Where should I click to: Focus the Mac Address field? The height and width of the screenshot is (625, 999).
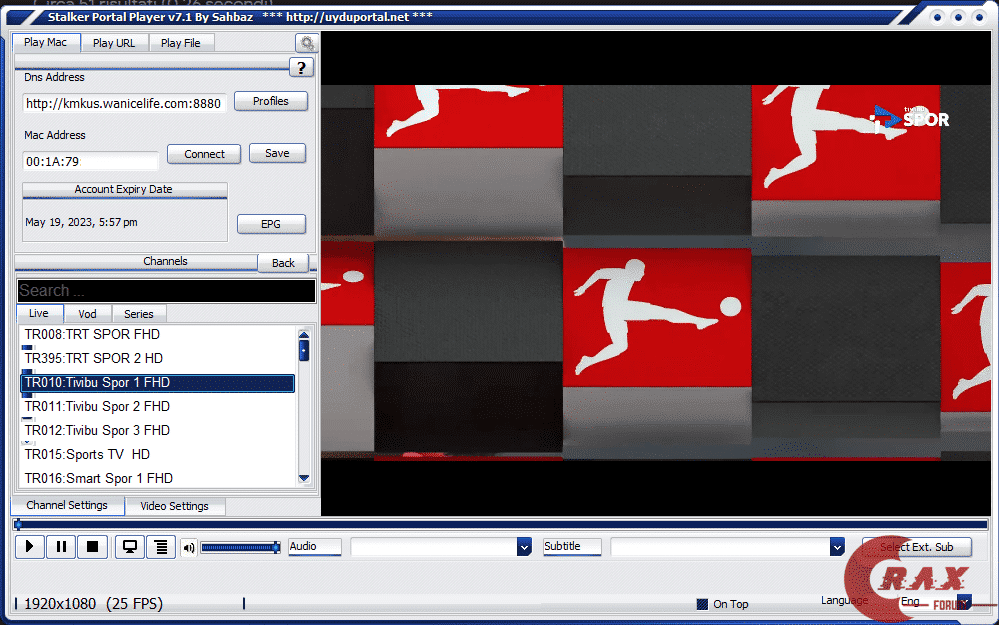pyautogui.click(x=90, y=161)
